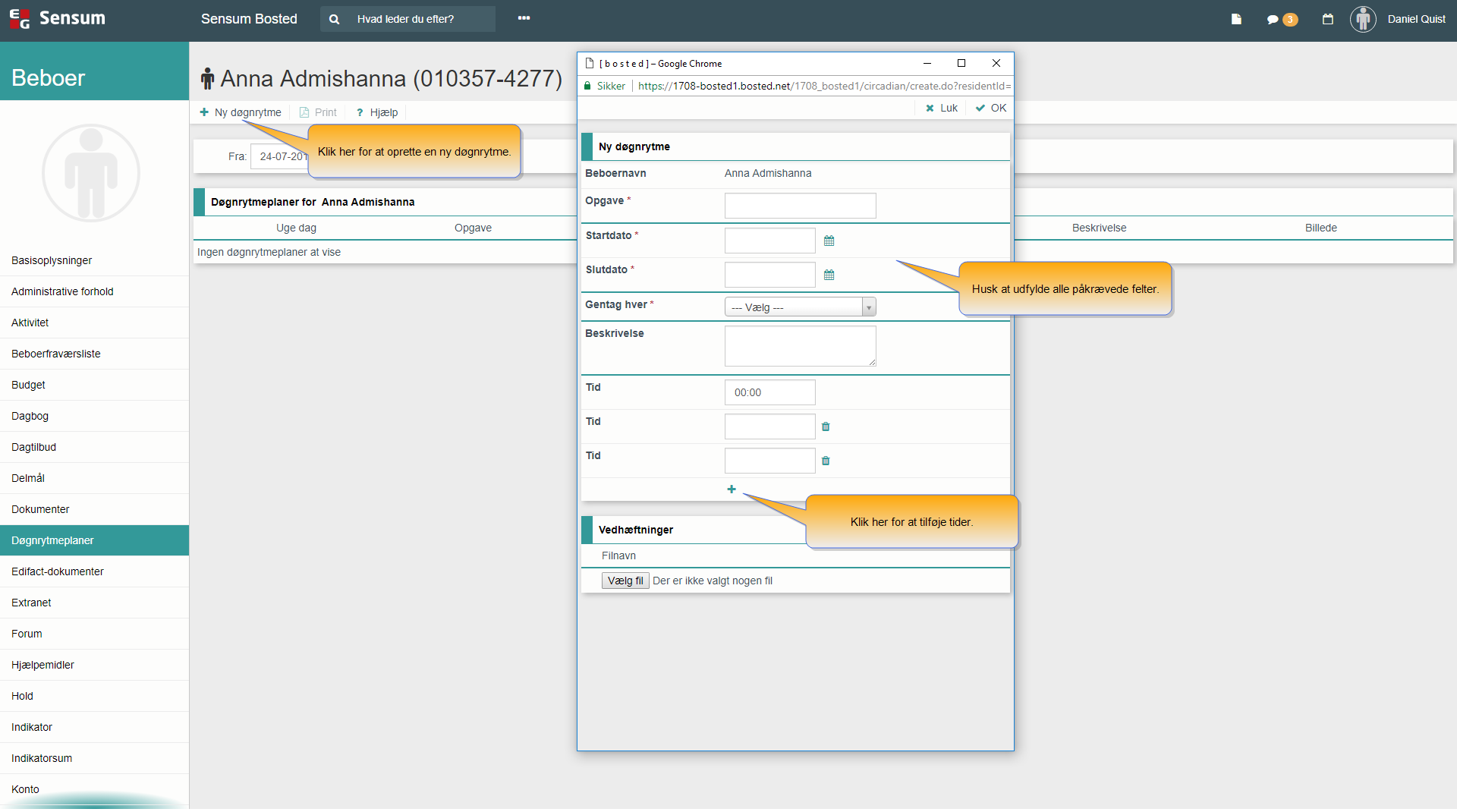Image resolution: width=1457 pixels, height=812 pixels.
Task: Click the Sensum logo icon
Action: click(x=20, y=18)
